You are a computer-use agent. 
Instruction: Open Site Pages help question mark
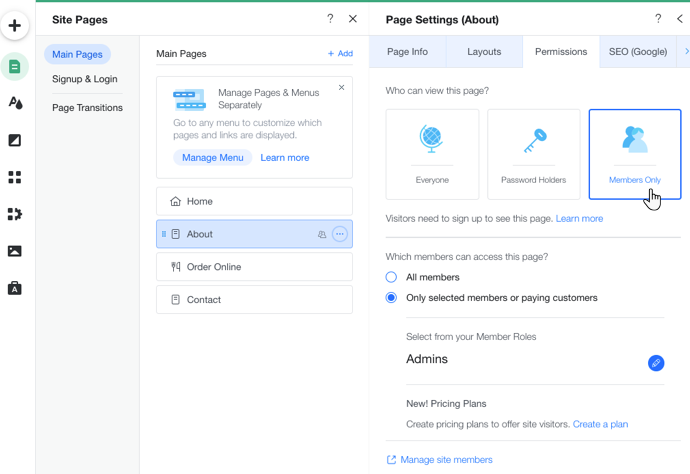coord(330,19)
